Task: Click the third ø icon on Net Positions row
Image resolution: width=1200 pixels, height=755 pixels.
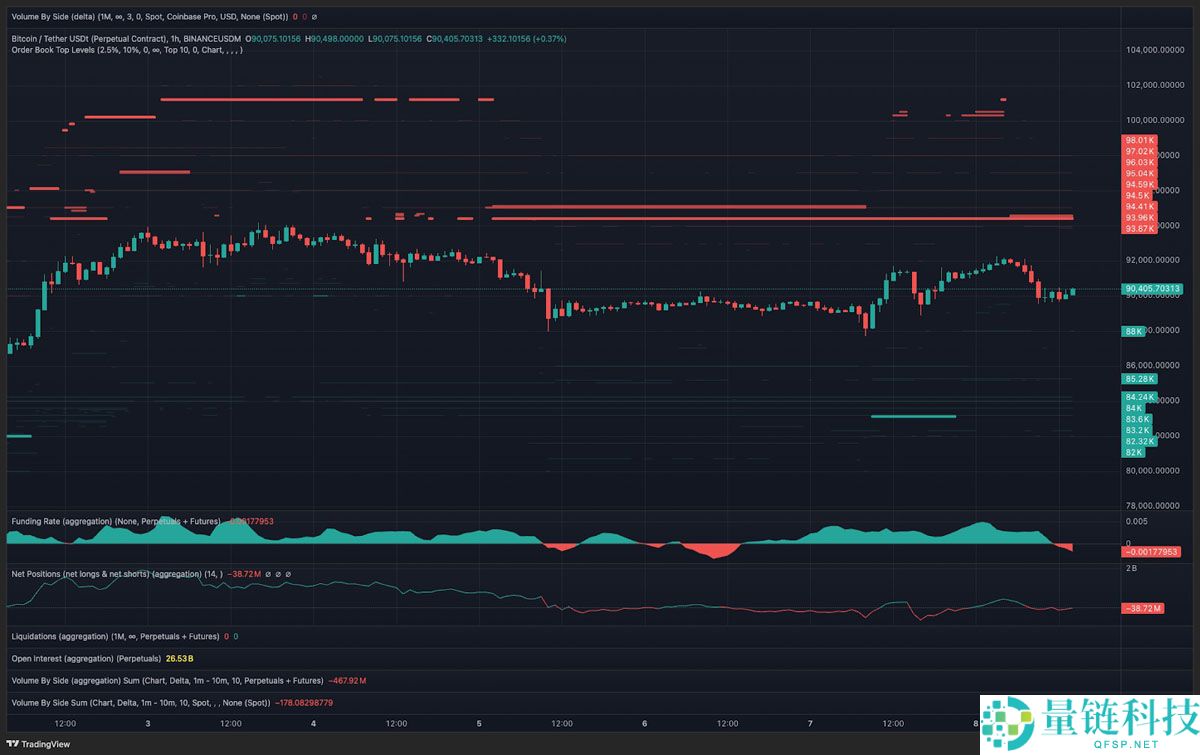Action: [x=287, y=573]
